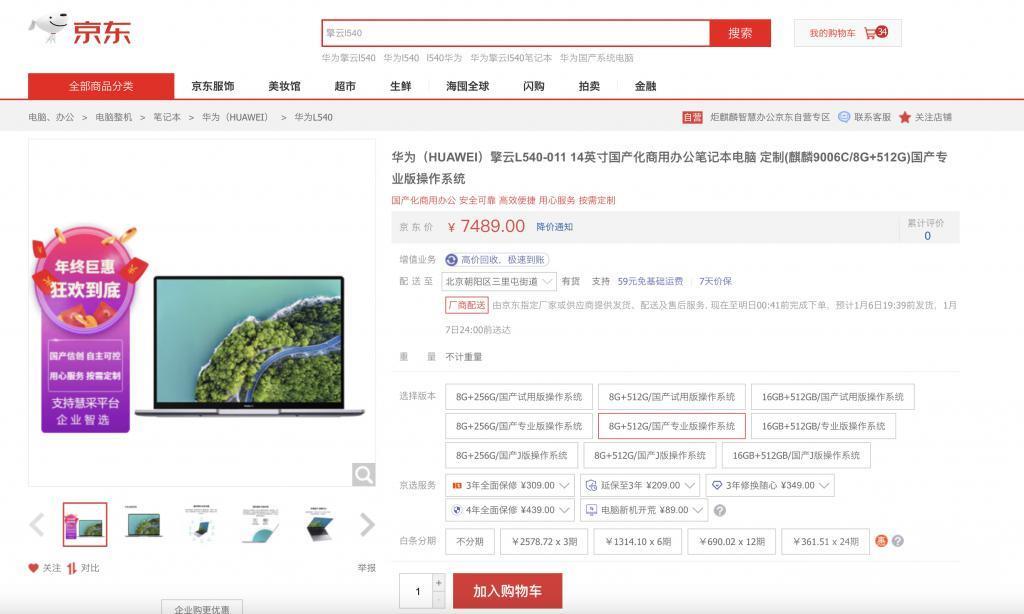Expand 3年全面保修 ¥309.00 dropdown

point(510,485)
